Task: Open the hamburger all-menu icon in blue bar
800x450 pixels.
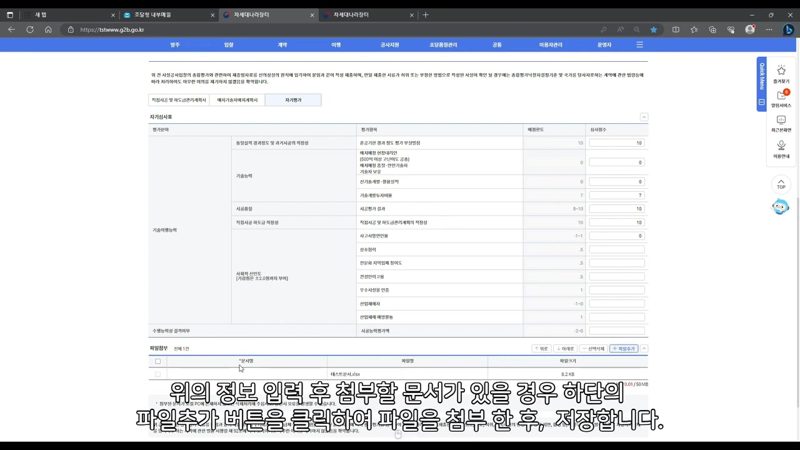Action: click(x=639, y=45)
